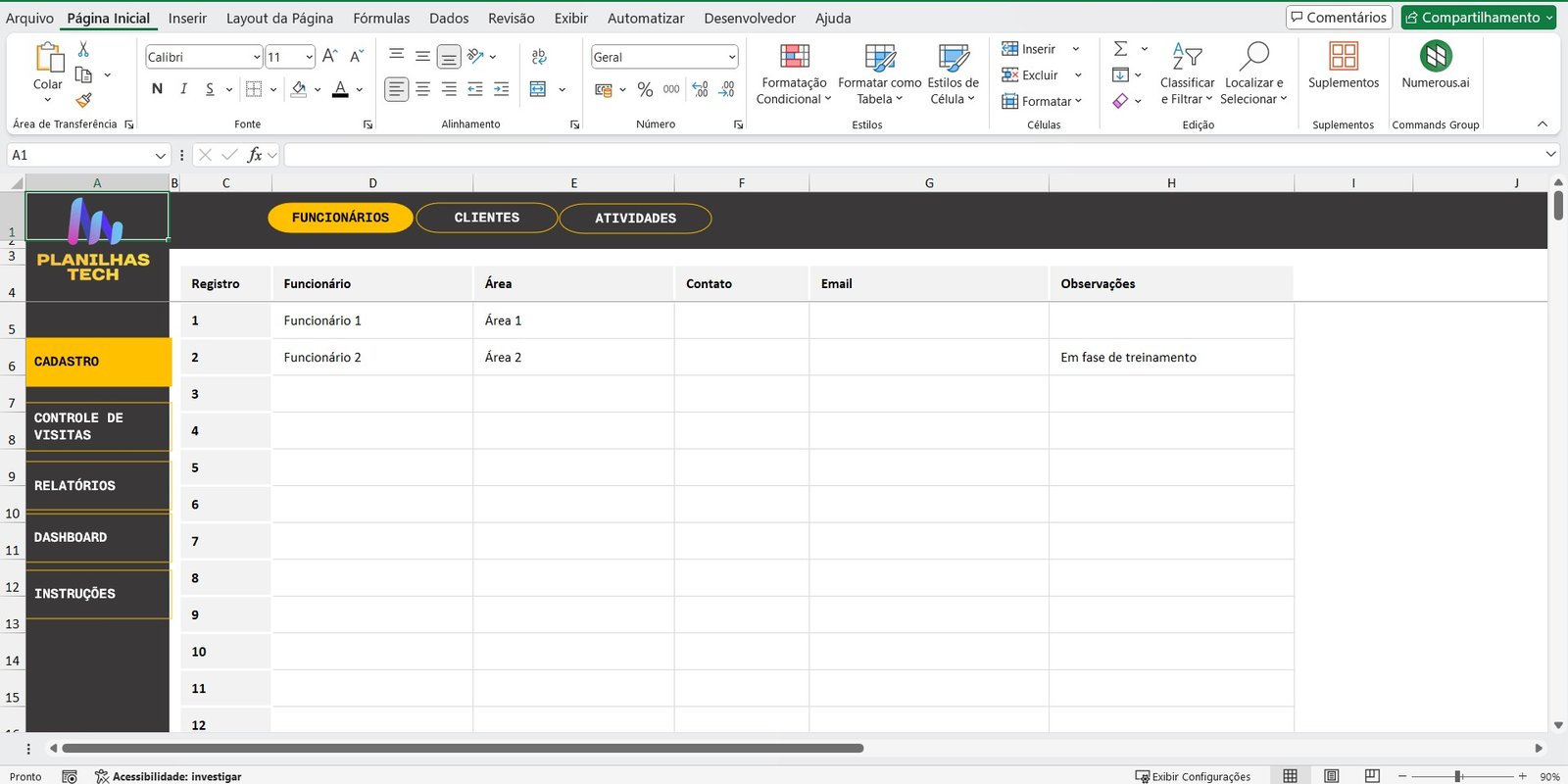Screen dimensions: 1568x784
Task: Apply percent style format
Action: [645, 89]
